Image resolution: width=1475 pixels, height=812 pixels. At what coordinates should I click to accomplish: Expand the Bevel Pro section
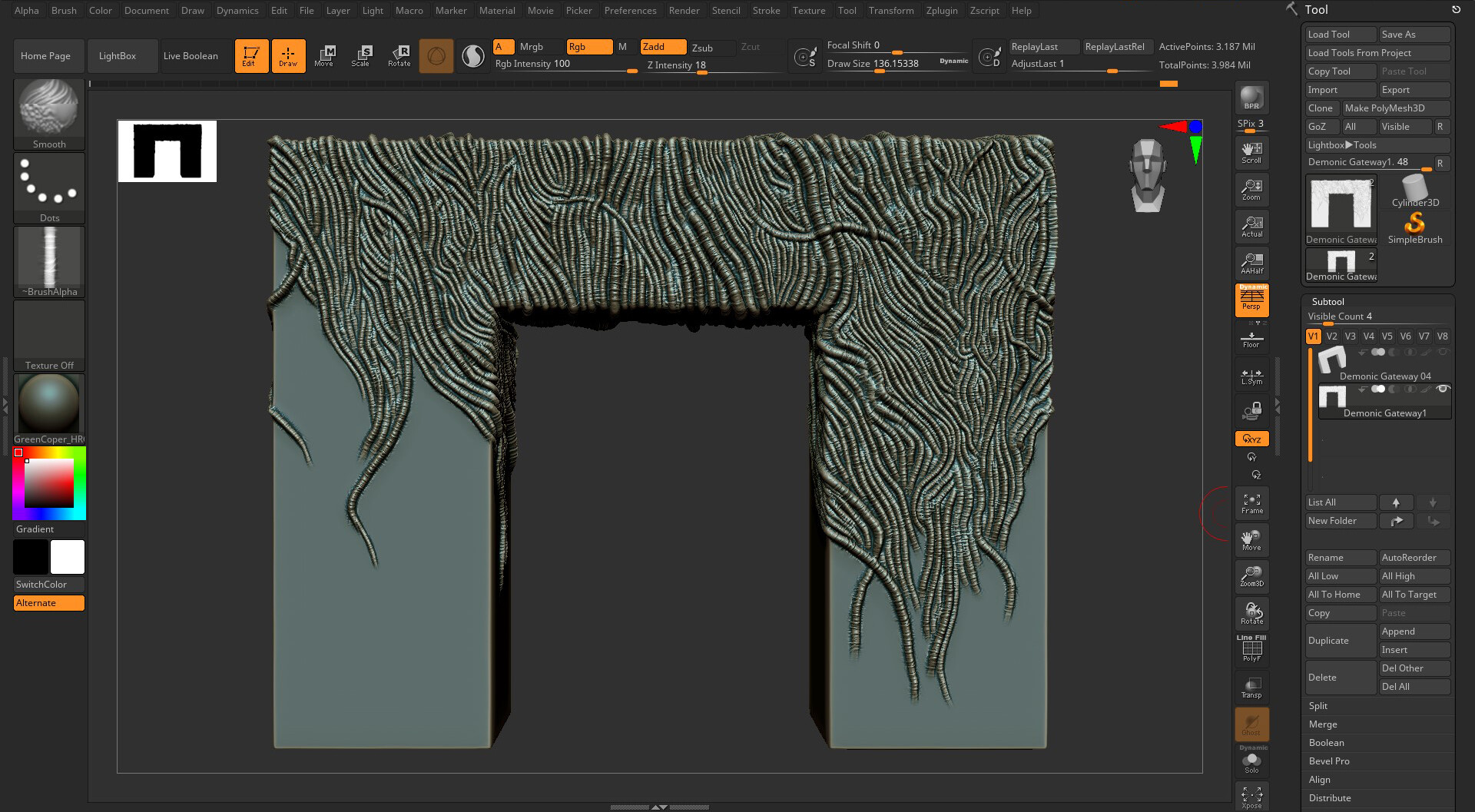point(1329,761)
